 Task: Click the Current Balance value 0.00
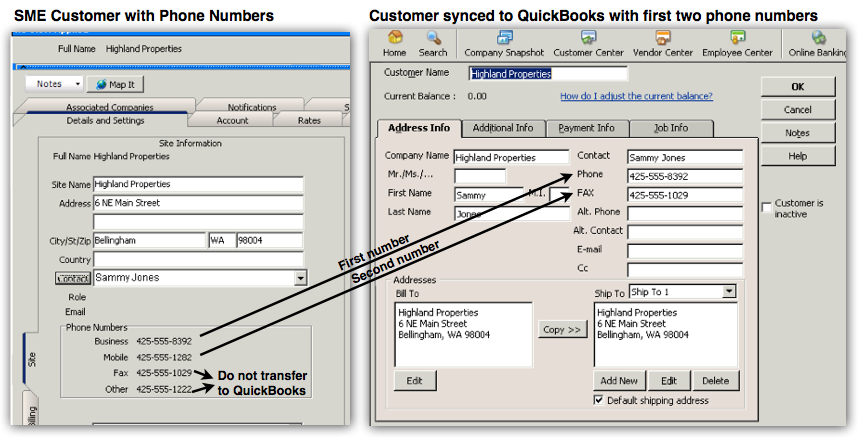pos(477,96)
